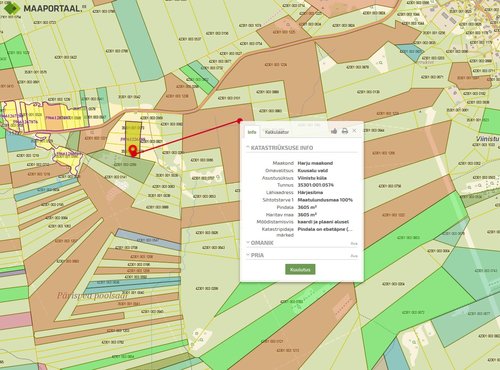
Task: Click the thumbs-up icon in the popup
Action: click(x=334, y=131)
